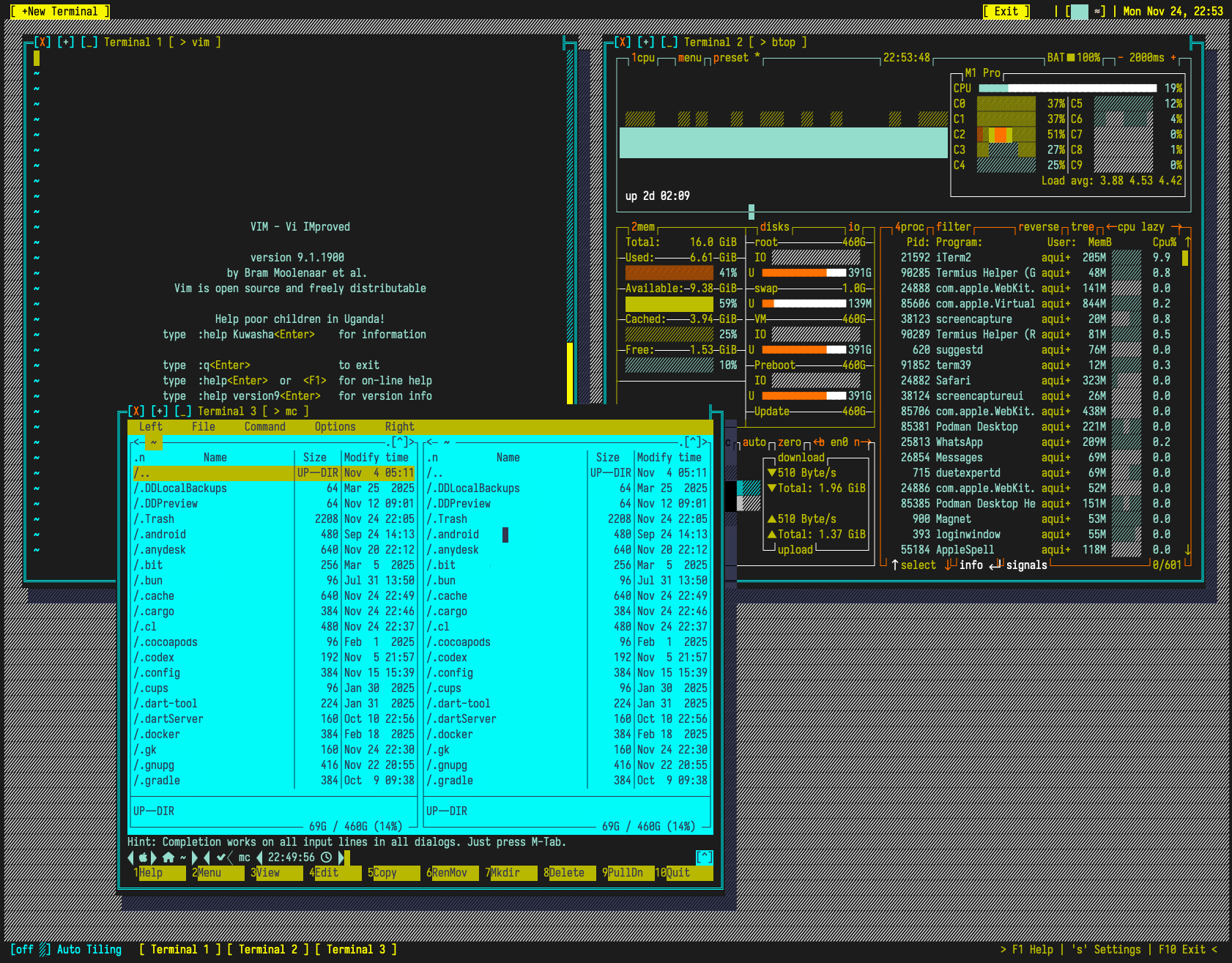Toggle the disks option in btop

[x=775, y=227]
